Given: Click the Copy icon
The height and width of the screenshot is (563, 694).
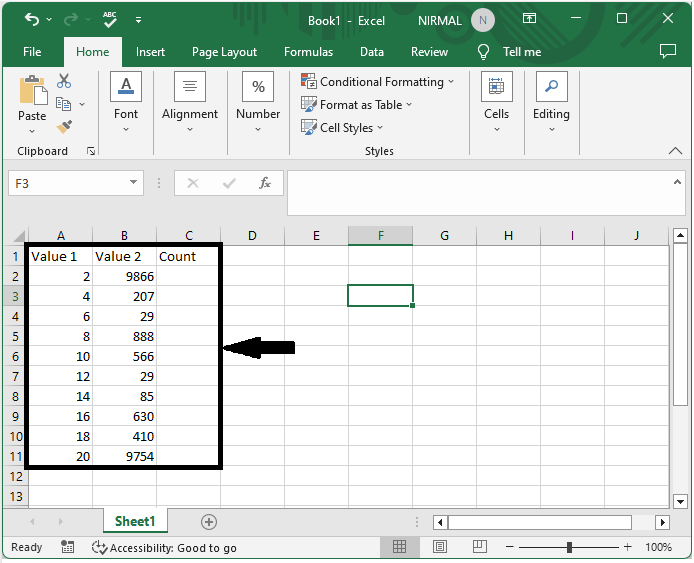Looking at the screenshot, I should pos(63,104).
